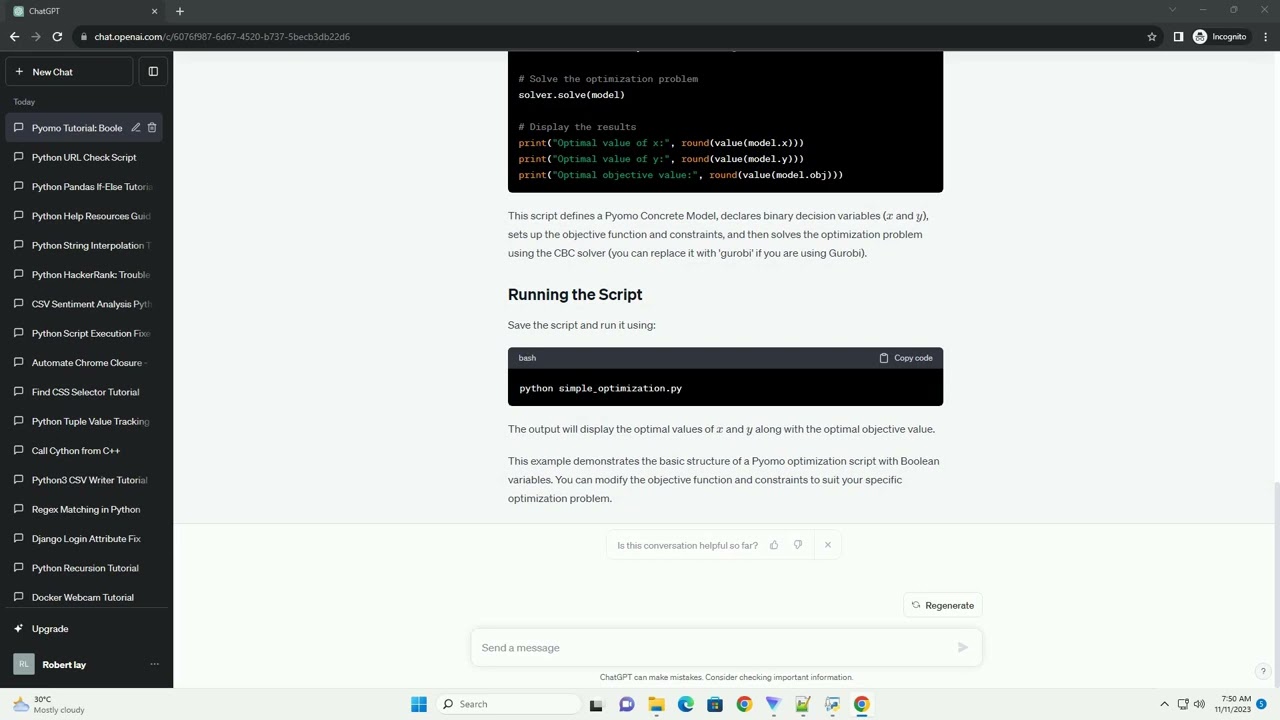Image resolution: width=1280 pixels, height=720 pixels.
Task: Rename the Pyomo Tutorial chat with pencil icon
Action: (136, 128)
